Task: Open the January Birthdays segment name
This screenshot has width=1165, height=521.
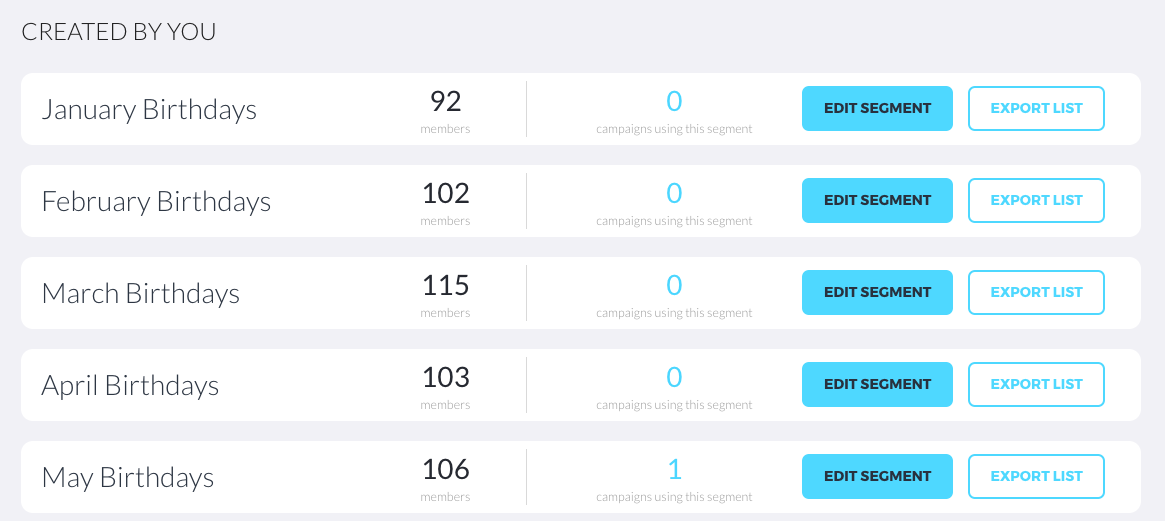Action: tap(149, 109)
